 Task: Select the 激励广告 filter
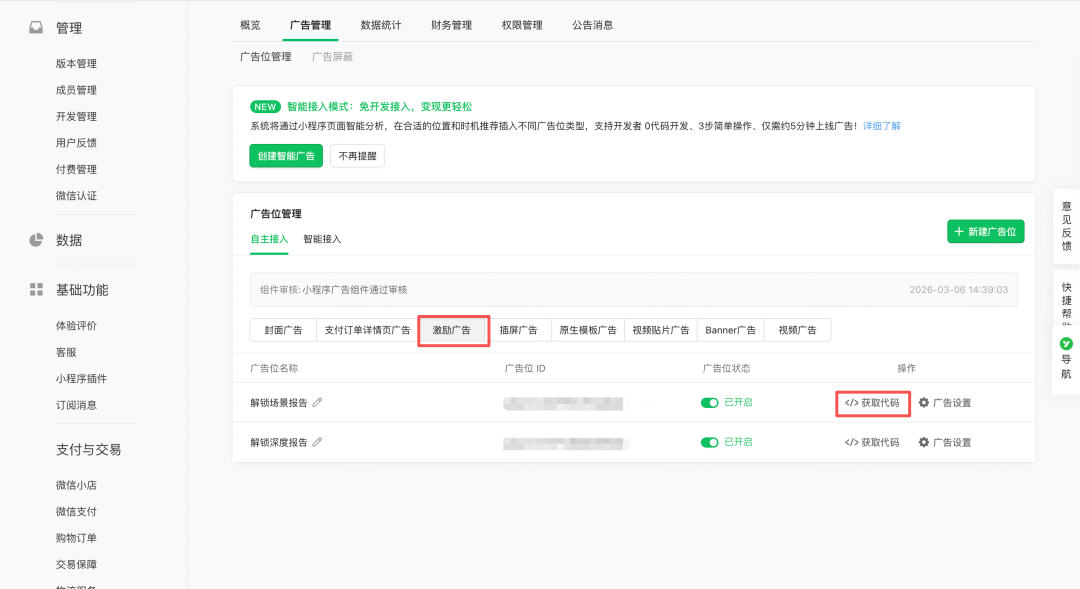click(x=453, y=329)
